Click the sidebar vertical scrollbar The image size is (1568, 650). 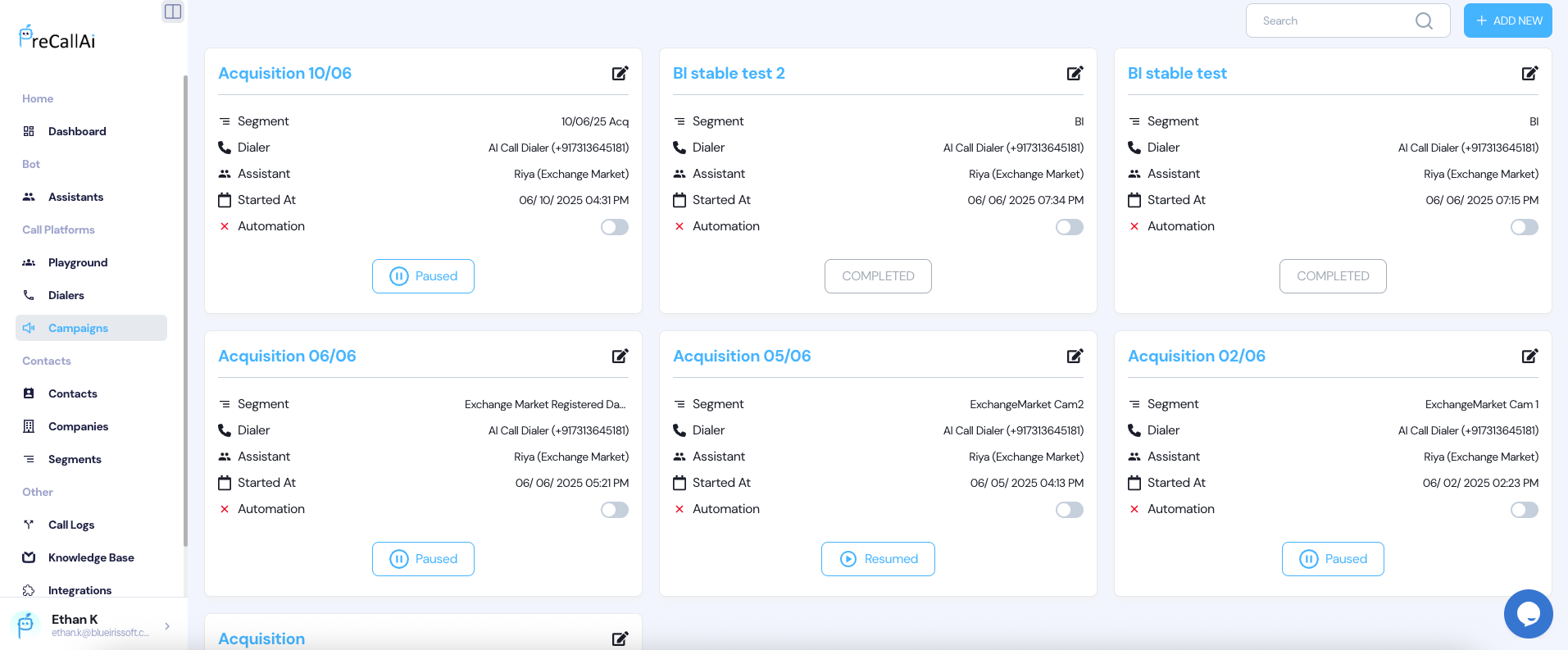point(185,311)
